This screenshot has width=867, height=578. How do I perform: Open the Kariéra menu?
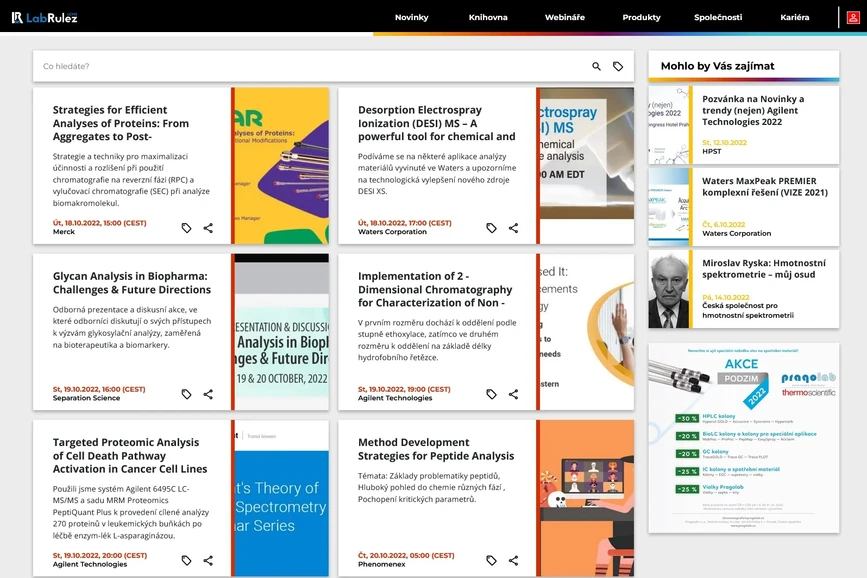tap(795, 17)
